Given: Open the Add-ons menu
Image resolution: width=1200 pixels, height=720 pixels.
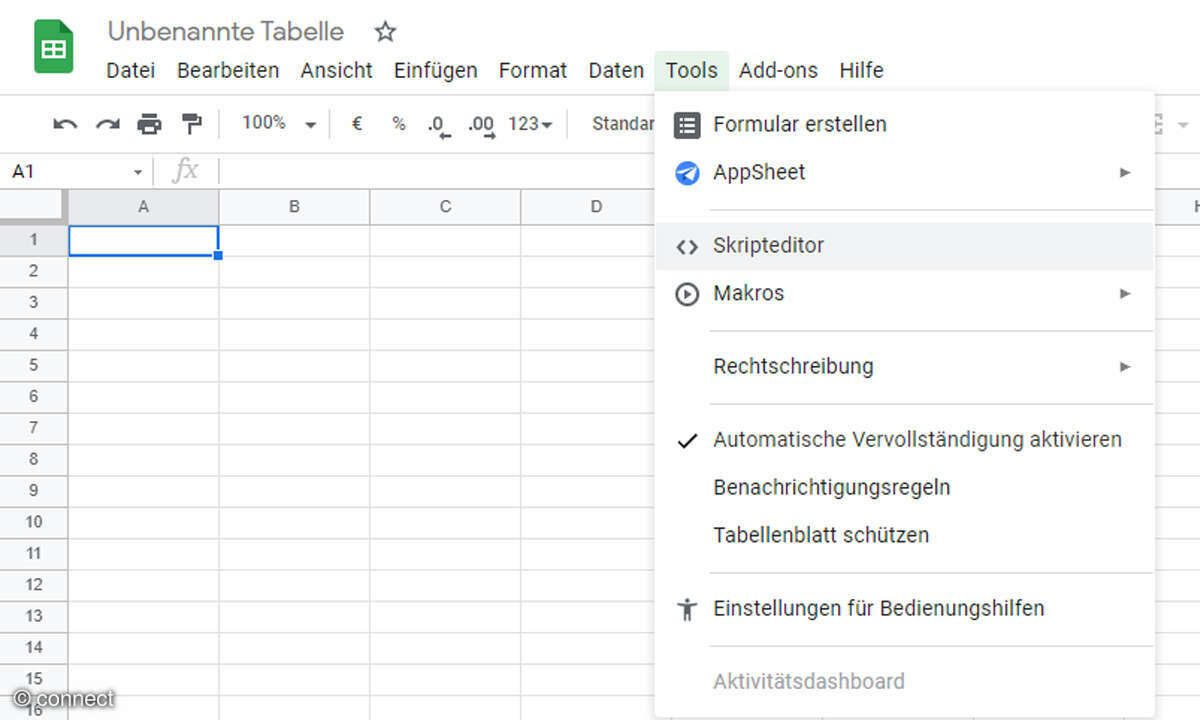Looking at the screenshot, I should click(778, 70).
